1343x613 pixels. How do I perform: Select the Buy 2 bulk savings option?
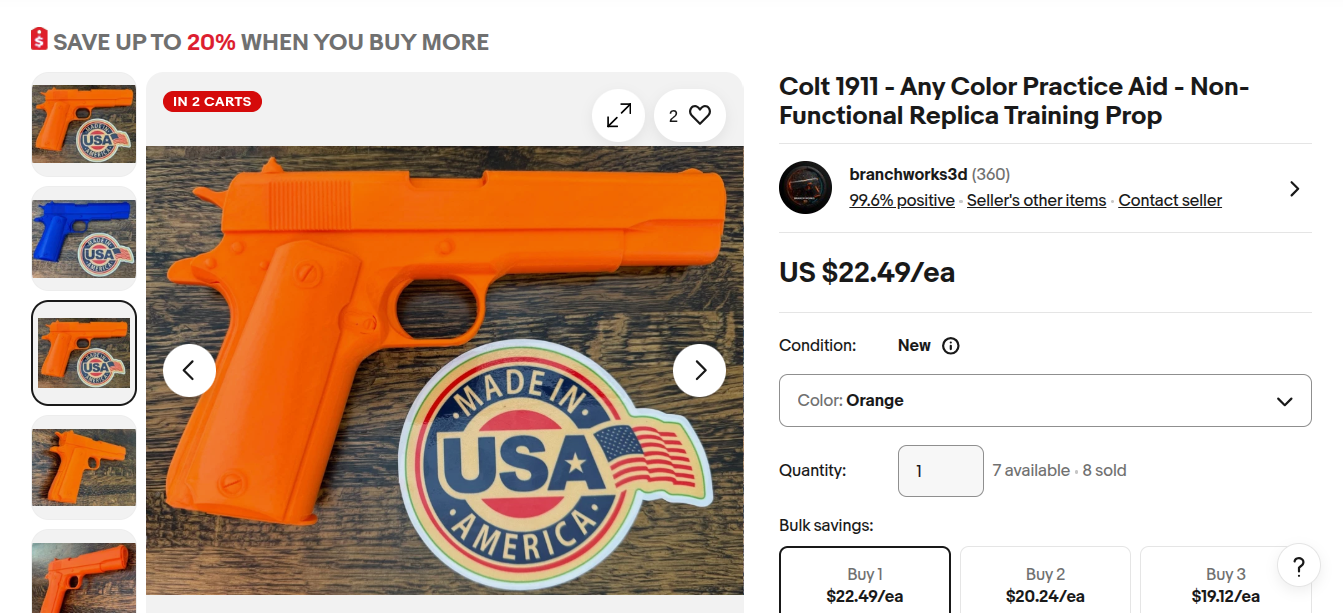pos(1045,584)
